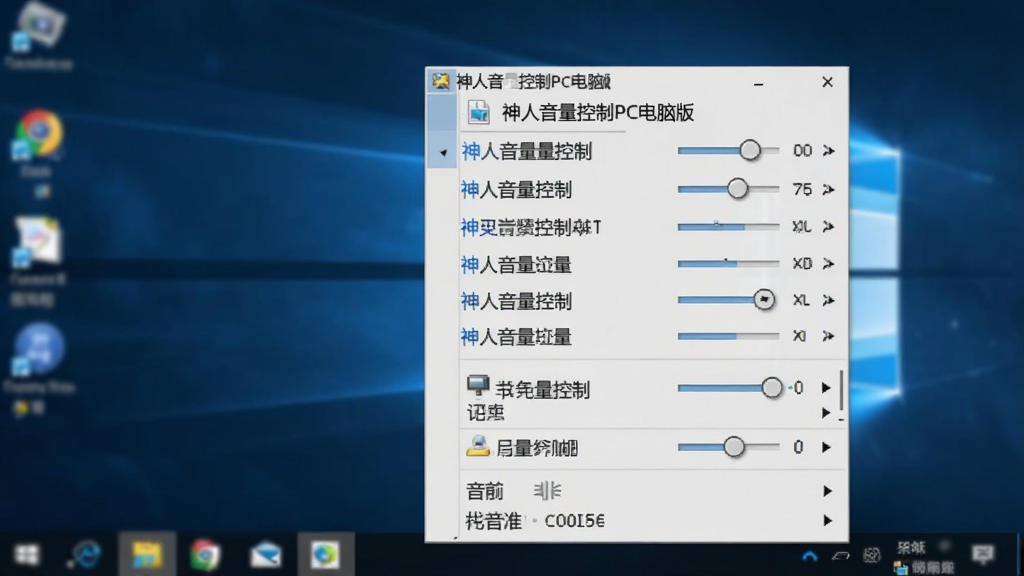Click the input method indicator in the system tray
This screenshot has height=576, width=1024.
911,547
